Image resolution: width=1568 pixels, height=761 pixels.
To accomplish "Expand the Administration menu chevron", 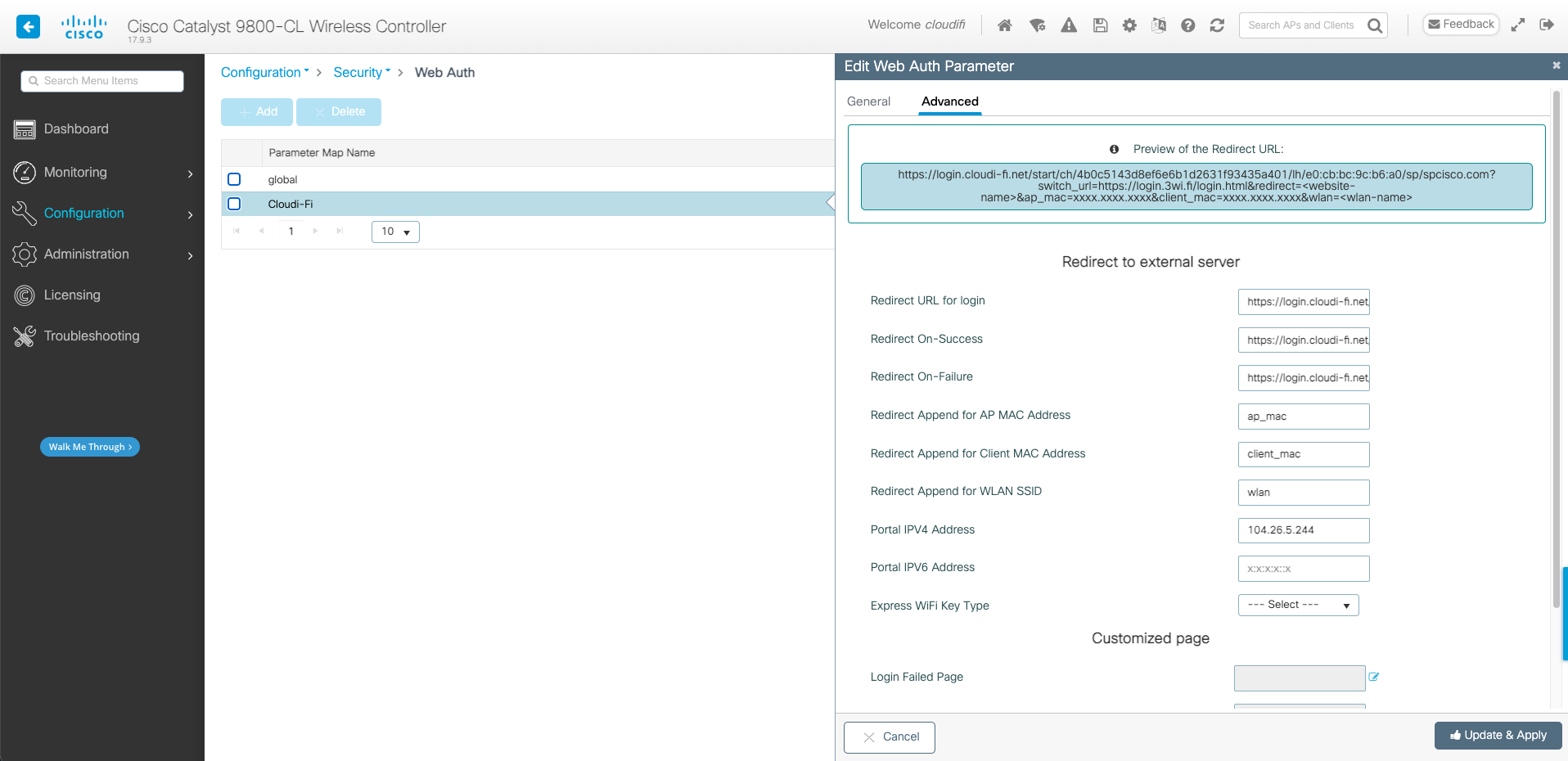I will pos(190,255).
